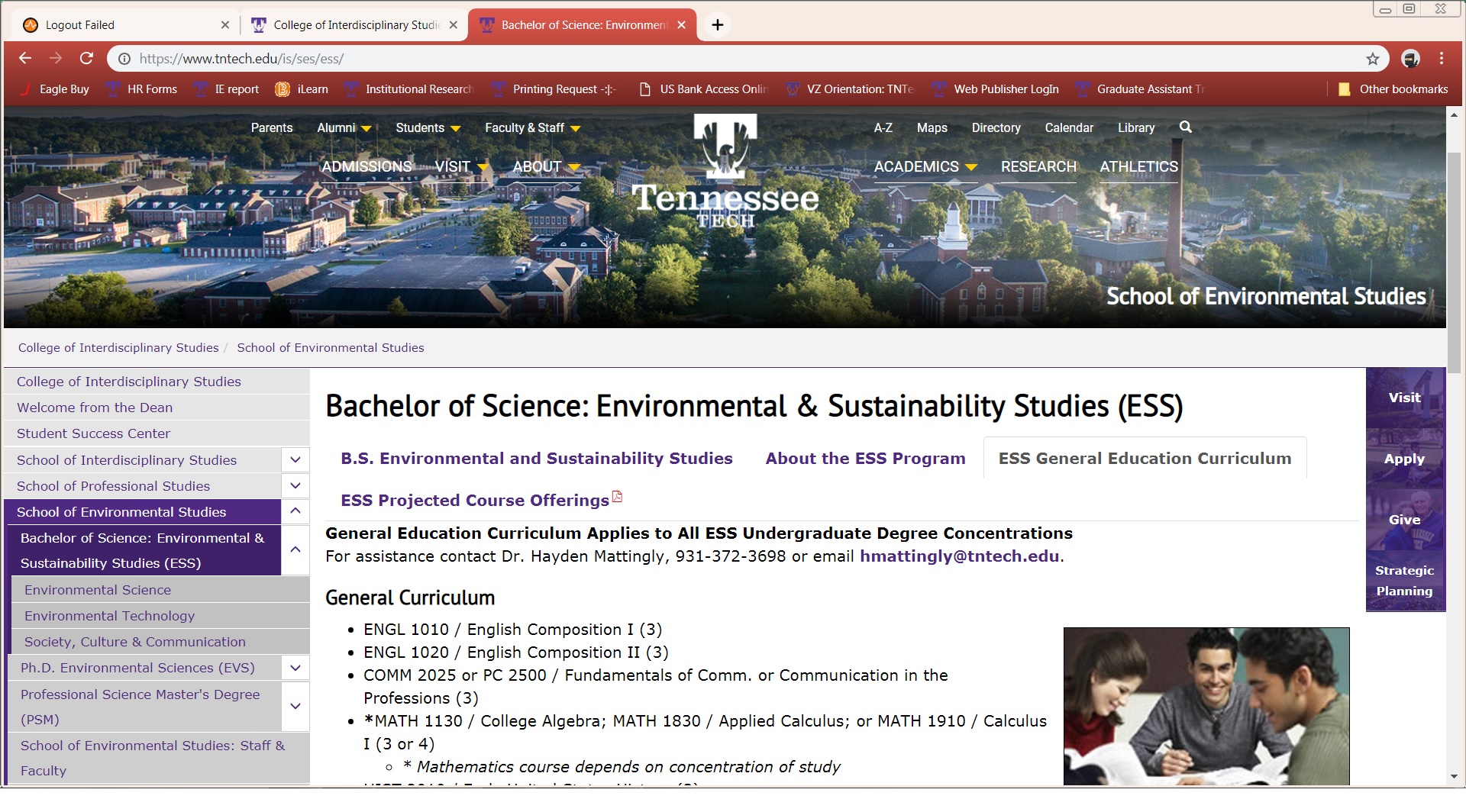Open the site search magnifier icon

[1185, 127]
